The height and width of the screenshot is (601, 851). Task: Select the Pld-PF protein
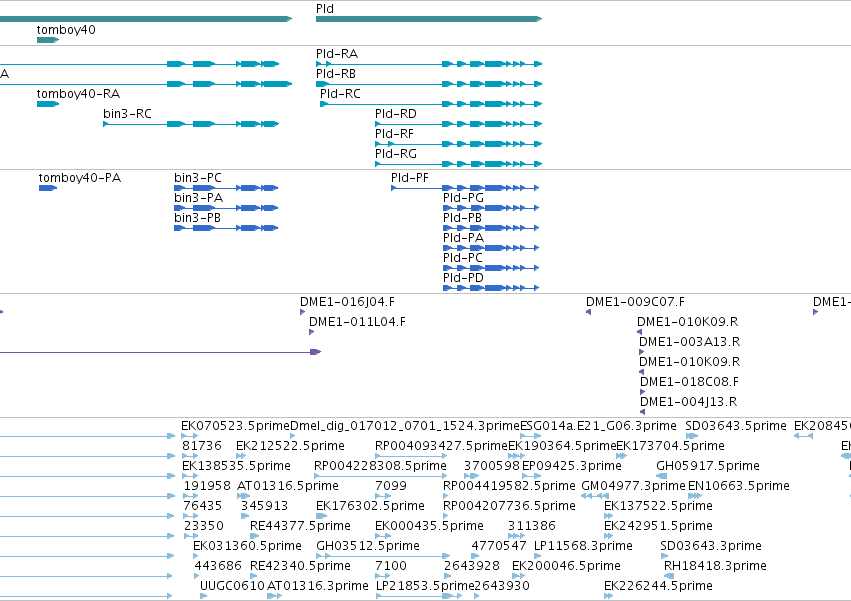click(x=465, y=188)
